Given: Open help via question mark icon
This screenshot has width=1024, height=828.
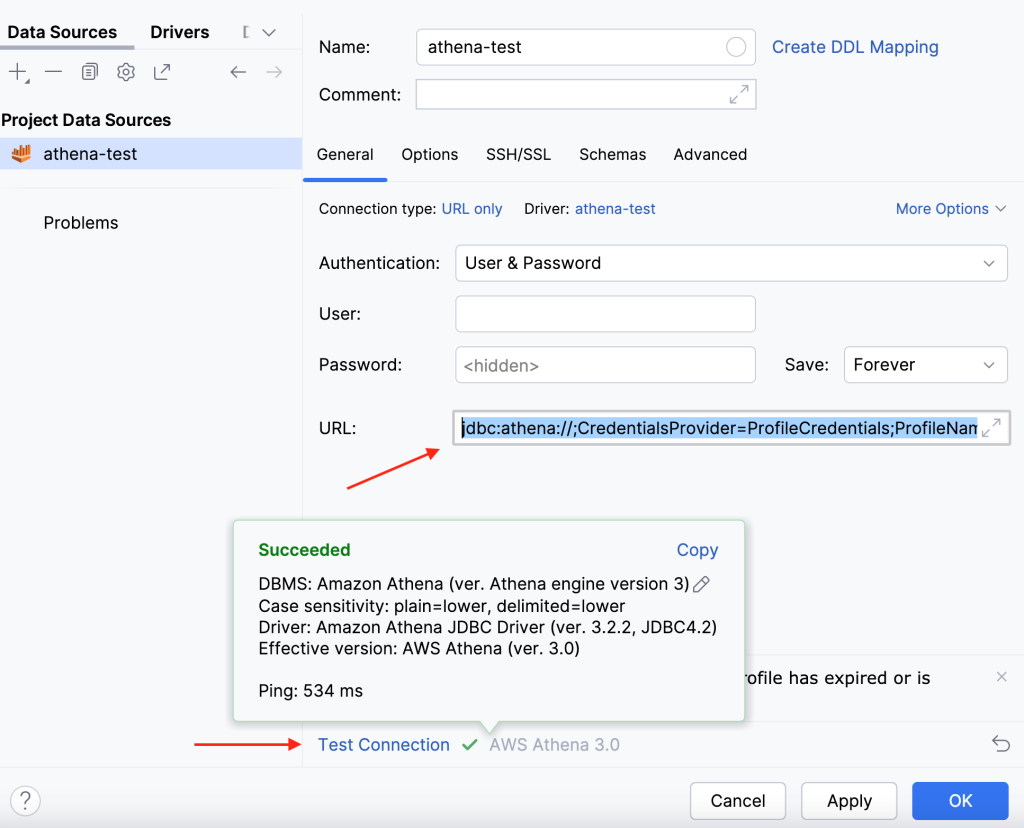Looking at the screenshot, I should point(25,800).
